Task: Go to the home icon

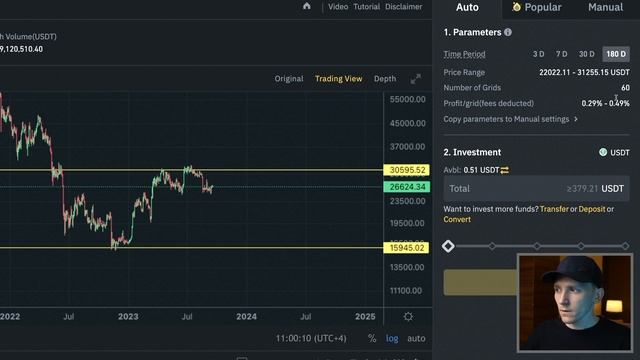Action: tap(307, 6)
